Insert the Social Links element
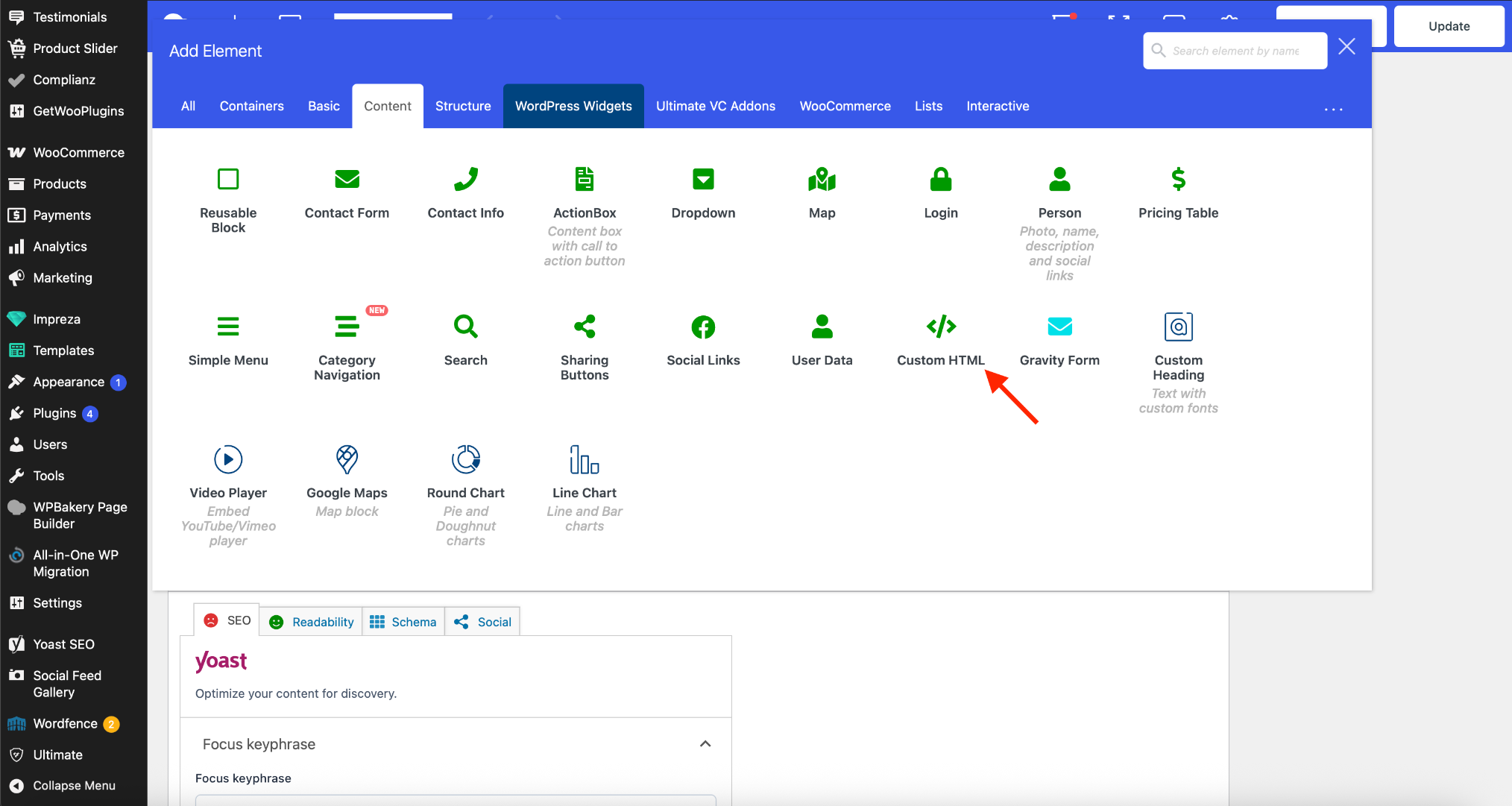The width and height of the screenshot is (1512, 806). [x=703, y=341]
